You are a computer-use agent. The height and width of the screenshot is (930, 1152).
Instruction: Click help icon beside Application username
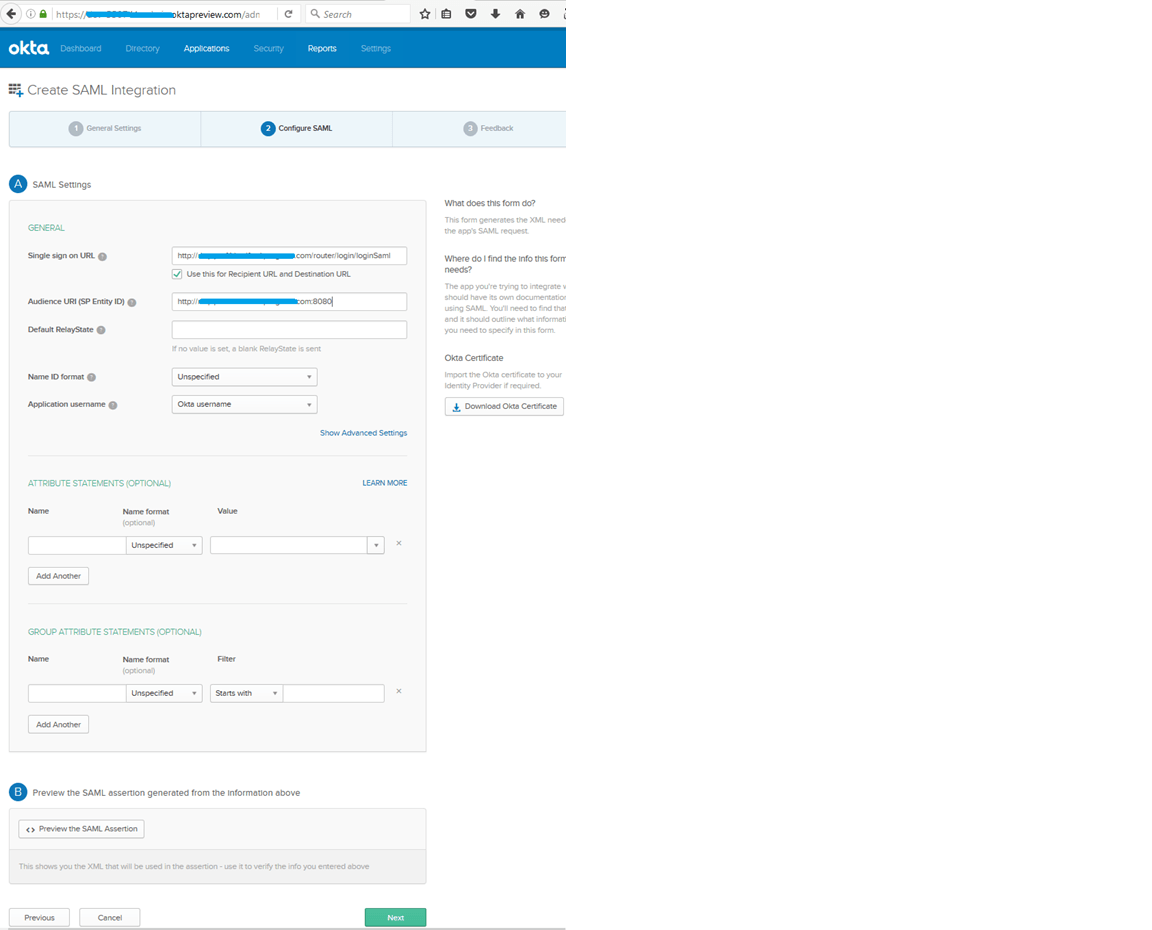tap(113, 405)
